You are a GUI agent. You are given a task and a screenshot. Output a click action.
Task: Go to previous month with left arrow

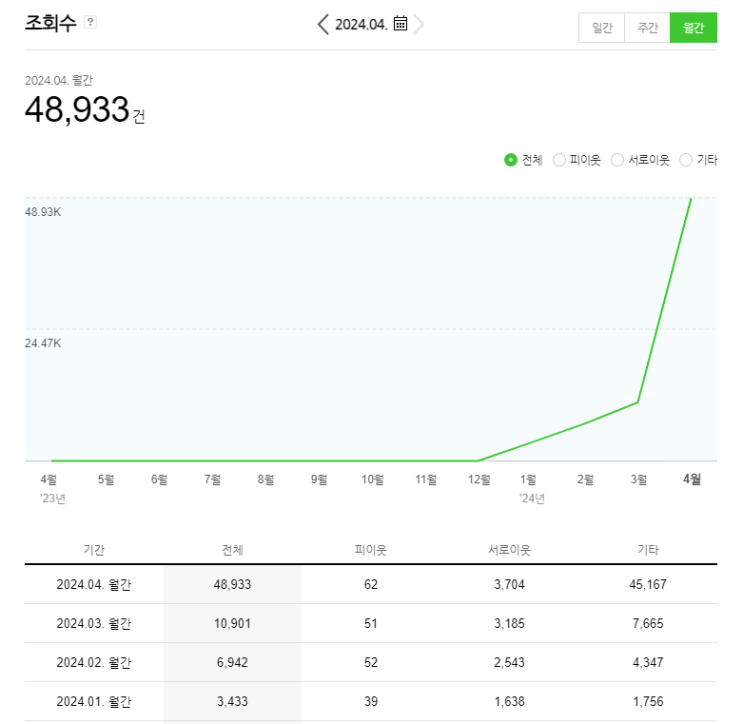323,24
